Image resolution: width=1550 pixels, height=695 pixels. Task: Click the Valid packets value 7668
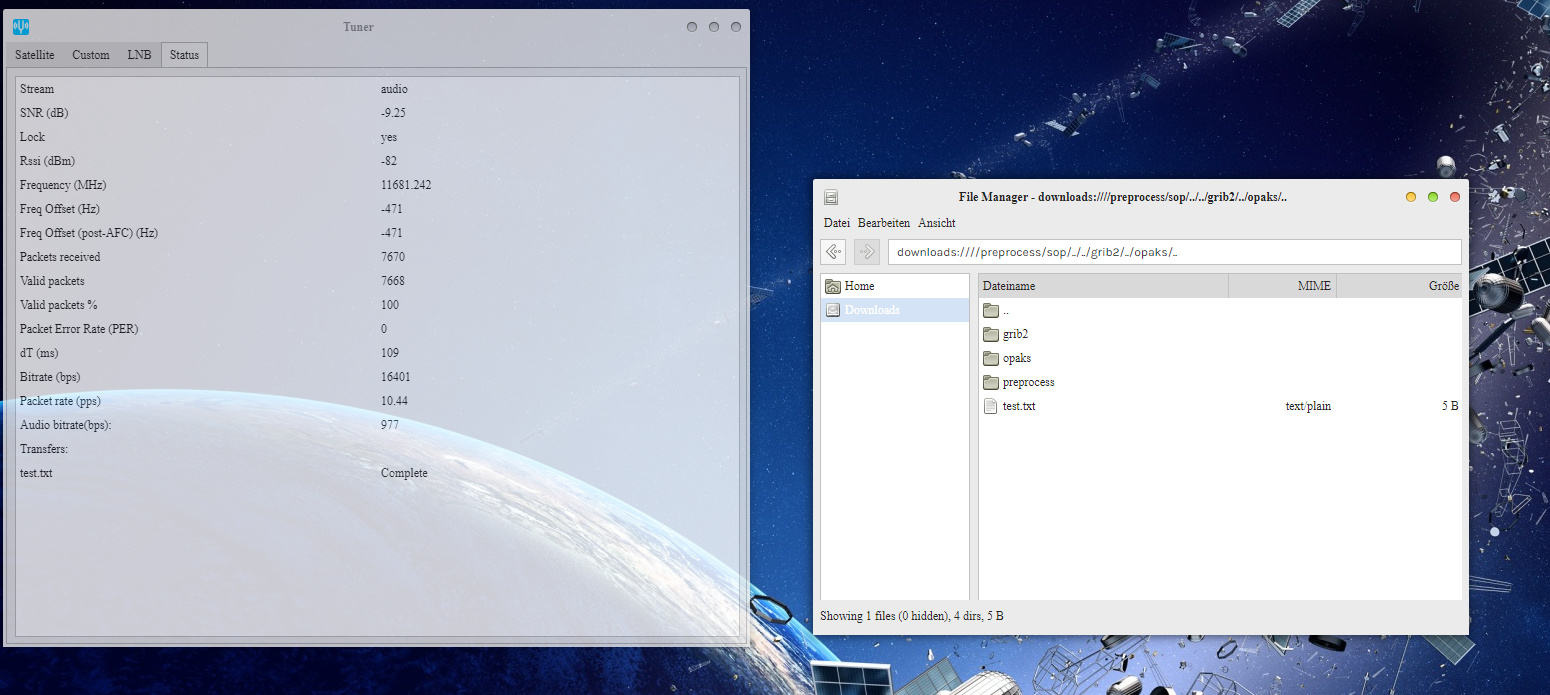tap(393, 281)
